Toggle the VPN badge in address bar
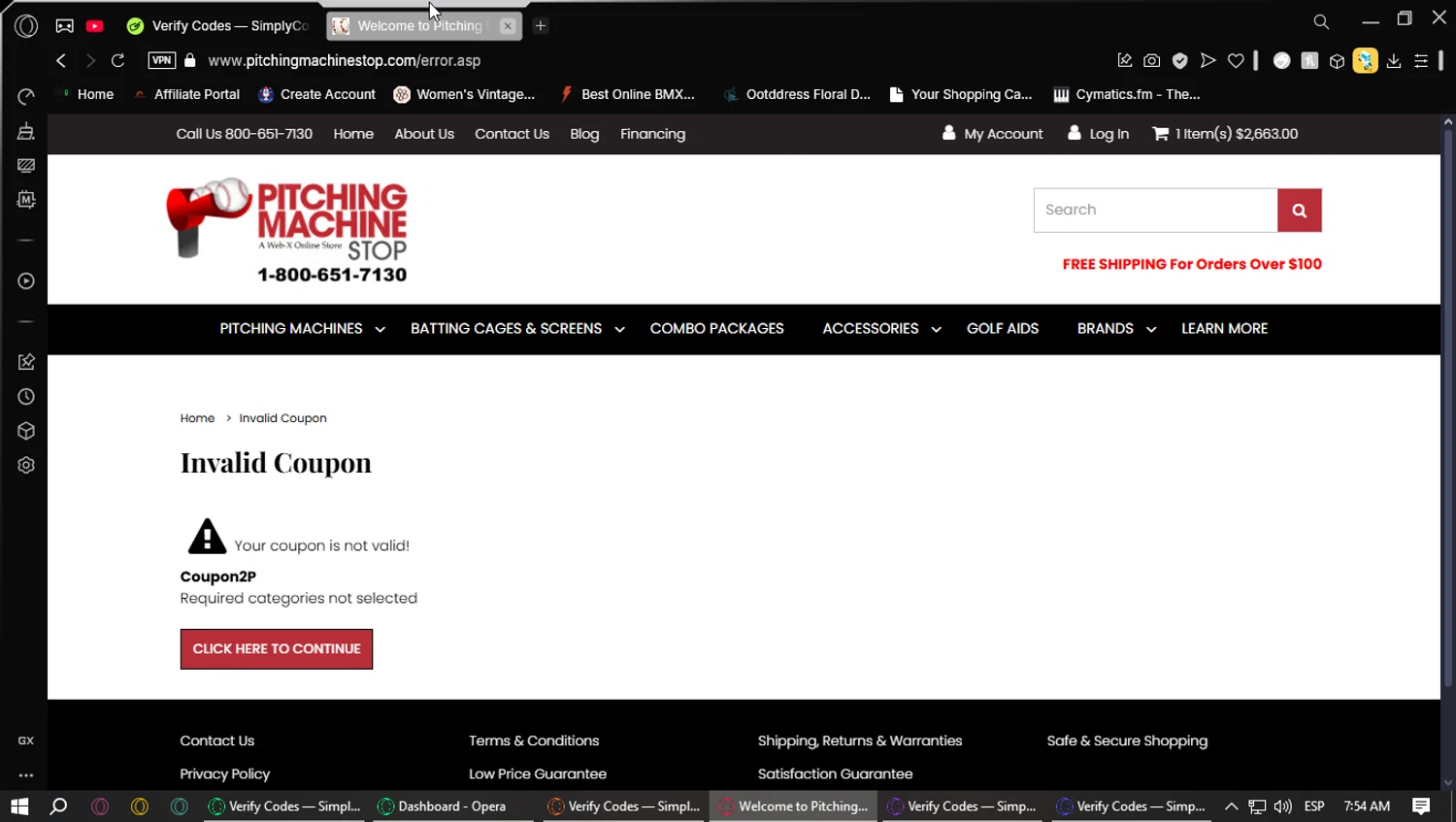1456x822 pixels. coord(162,60)
